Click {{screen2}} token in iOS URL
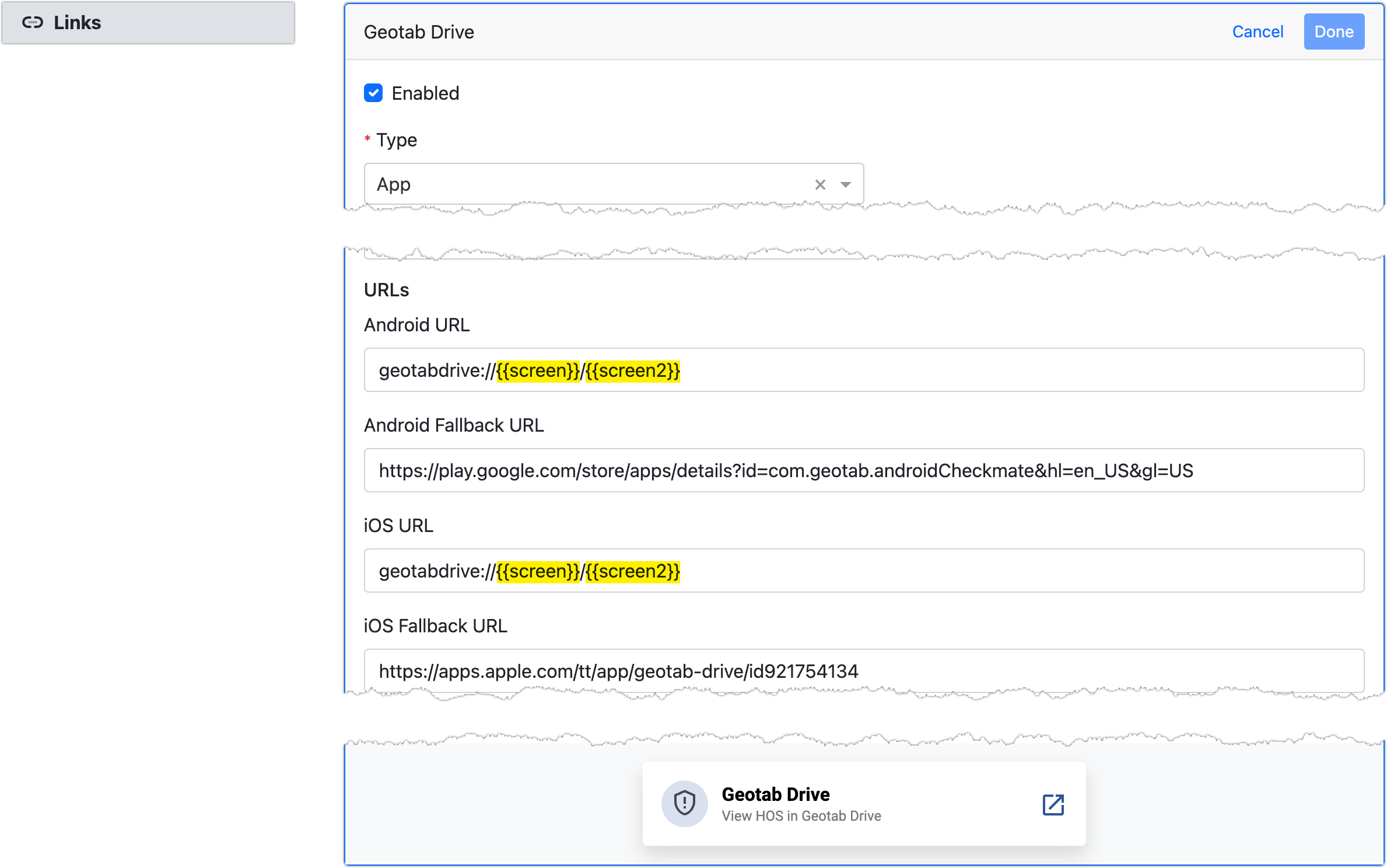Screen dimensions: 1387x868 pyautogui.click(x=633, y=571)
